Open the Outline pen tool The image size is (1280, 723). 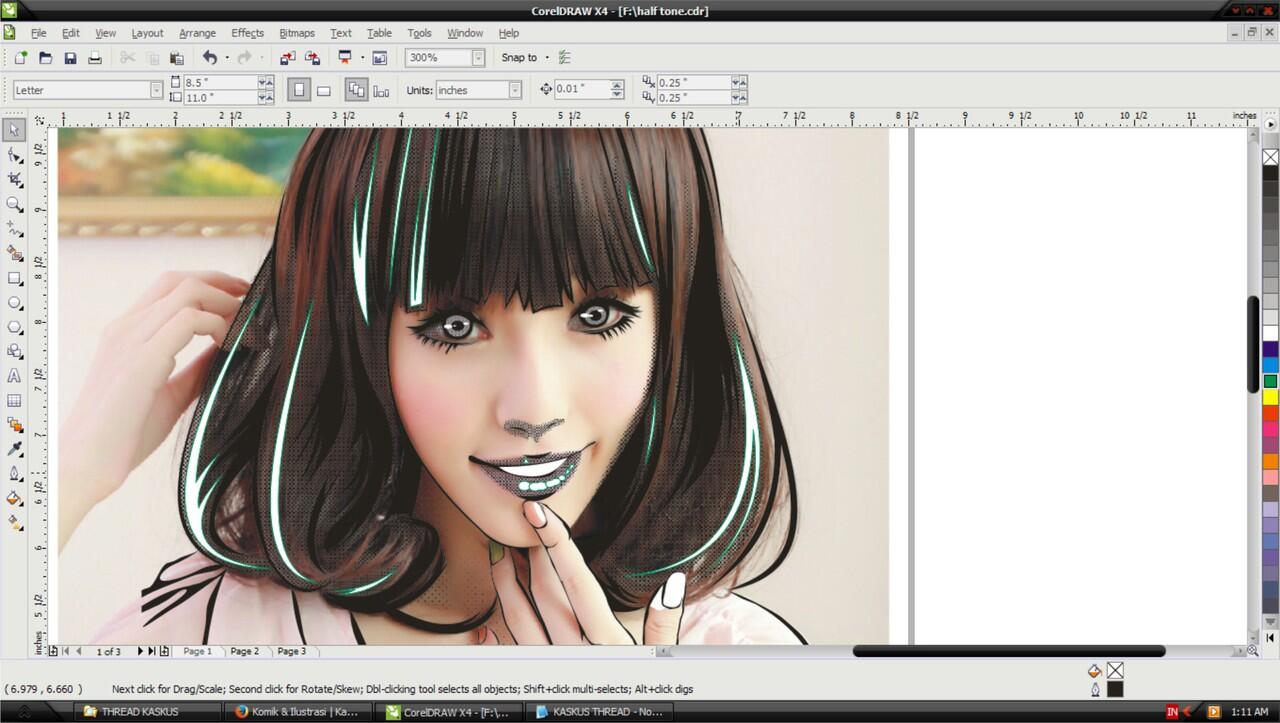(14, 474)
